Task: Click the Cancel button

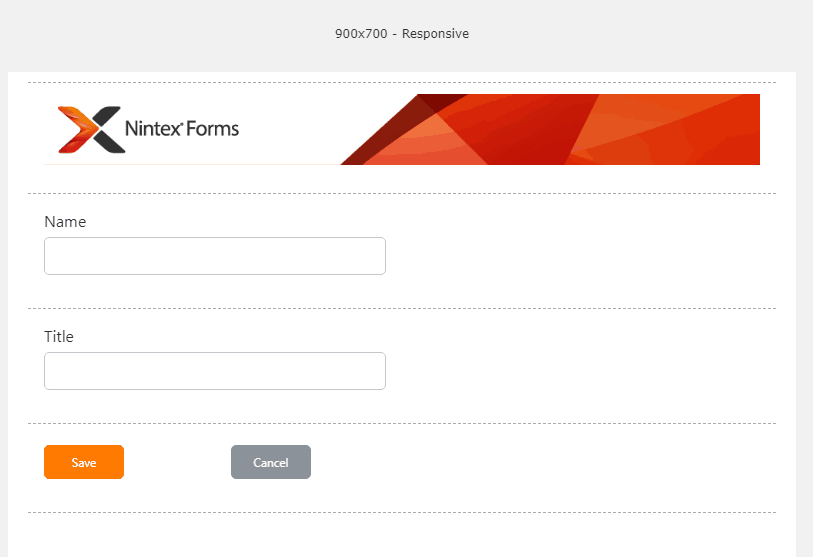Action: click(271, 462)
